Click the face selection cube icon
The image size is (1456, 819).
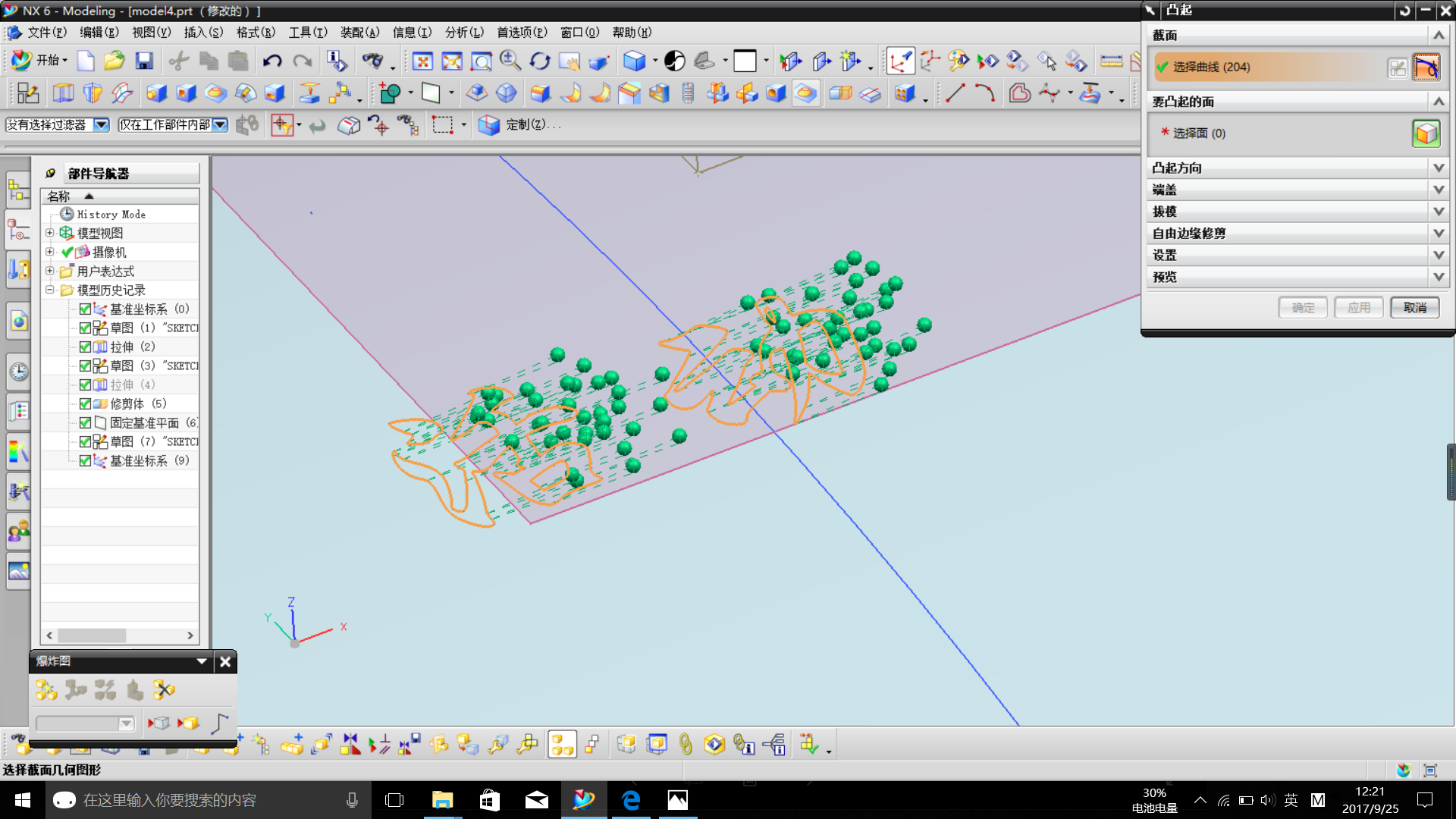(1426, 133)
